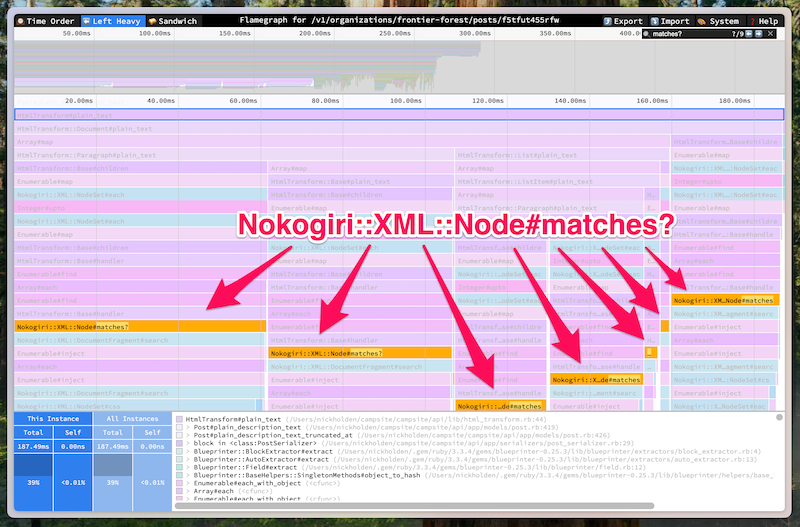800x527 pixels.
Task: Switch the System color theme
Action: point(718,21)
